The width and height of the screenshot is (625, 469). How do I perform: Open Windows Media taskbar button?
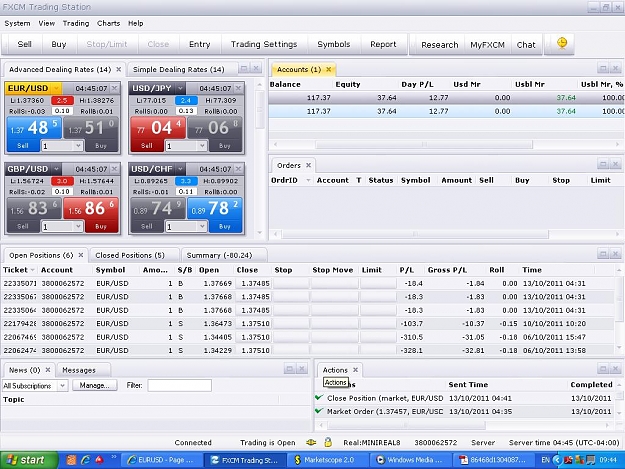(x=410, y=460)
